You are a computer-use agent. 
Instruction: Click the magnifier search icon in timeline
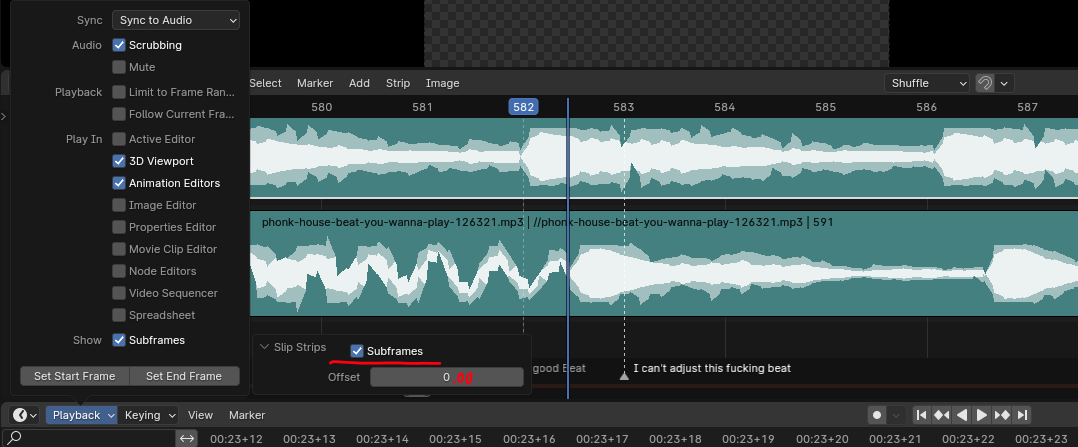tap(14, 438)
